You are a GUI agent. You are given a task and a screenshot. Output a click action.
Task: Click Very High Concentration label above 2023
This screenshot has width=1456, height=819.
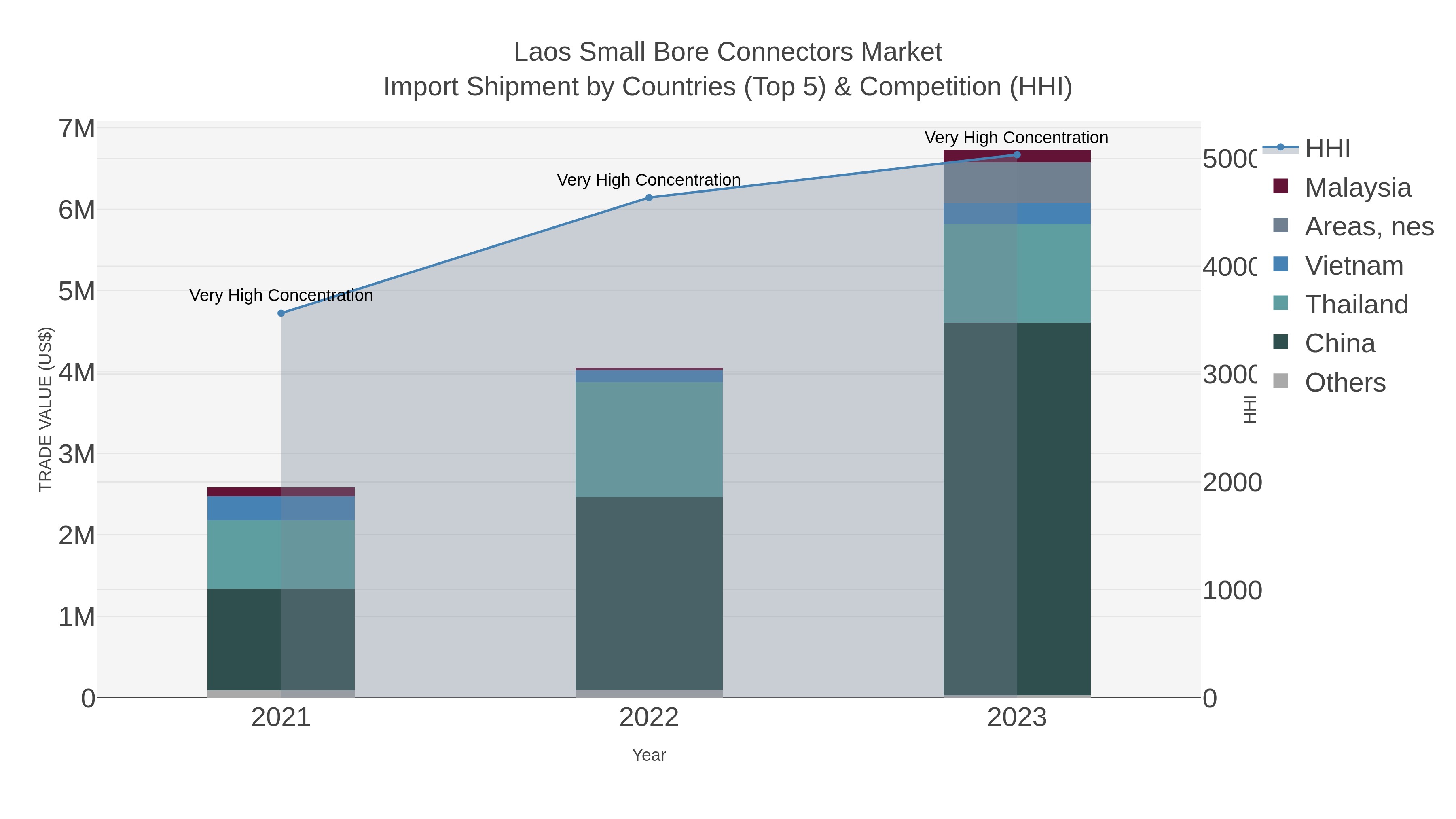[1017, 138]
